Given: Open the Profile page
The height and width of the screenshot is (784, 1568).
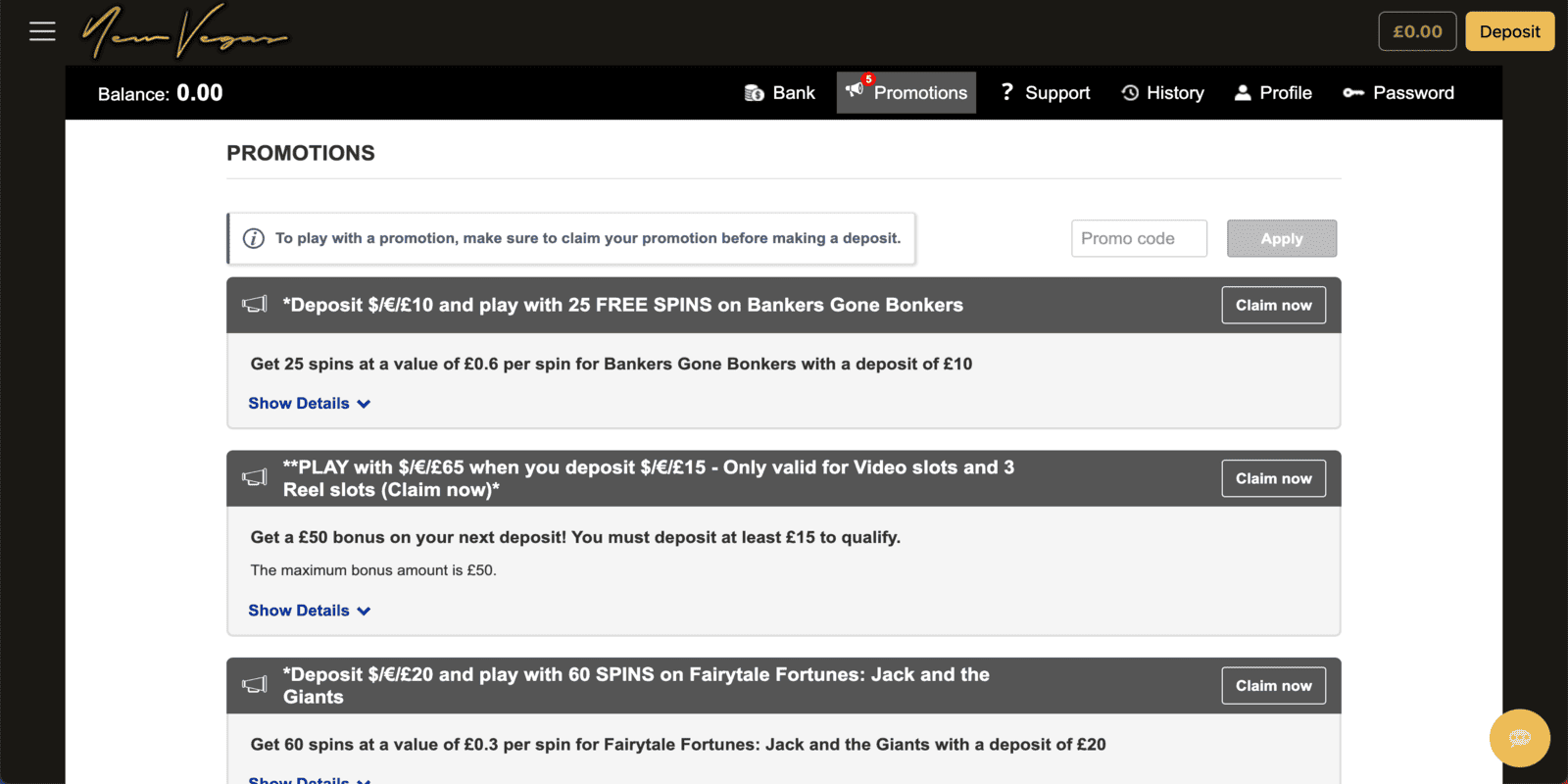Looking at the screenshot, I should 1273,93.
